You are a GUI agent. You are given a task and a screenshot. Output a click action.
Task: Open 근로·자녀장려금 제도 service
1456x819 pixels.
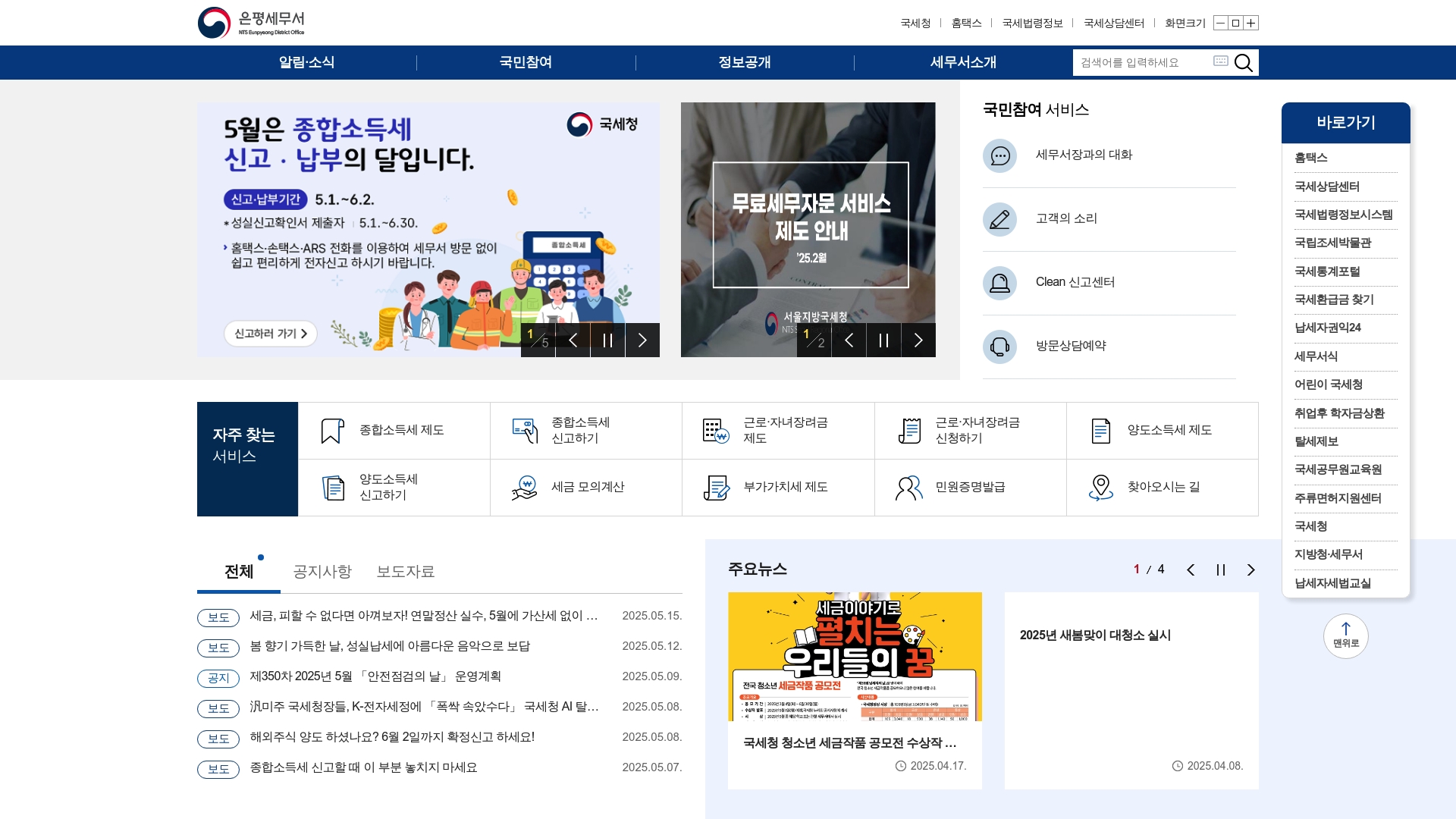pos(778,431)
